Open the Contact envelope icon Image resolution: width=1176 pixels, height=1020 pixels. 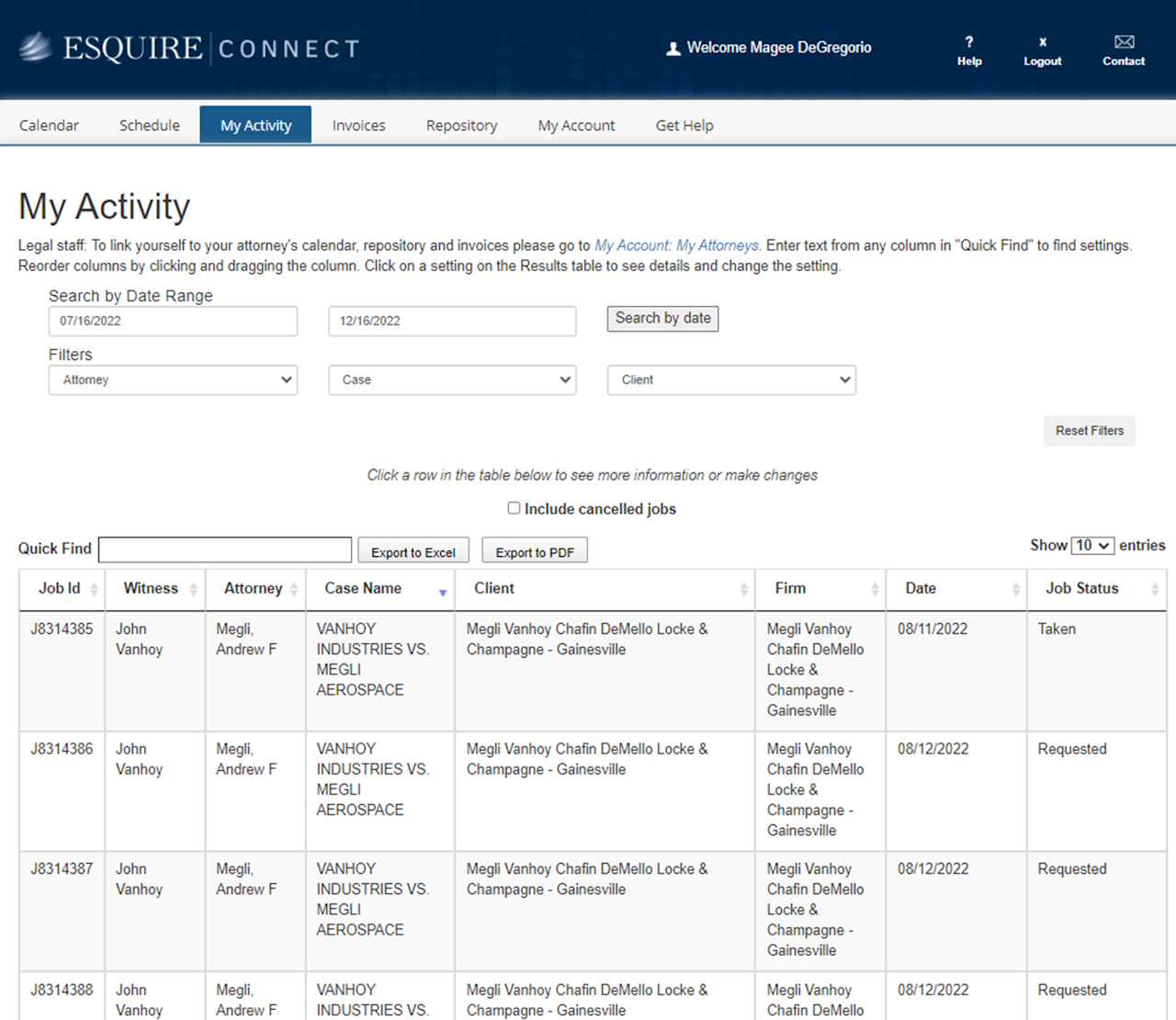(x=1124, y=41)
